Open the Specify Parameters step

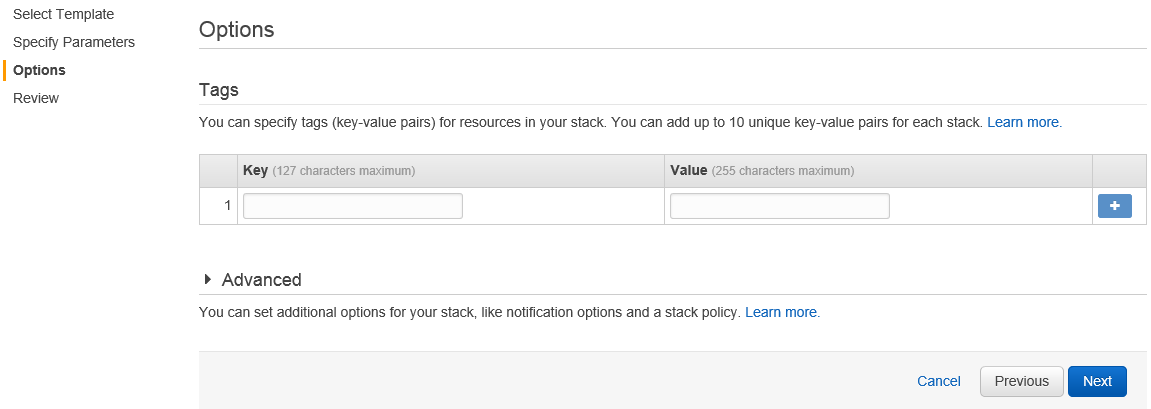coord(74,42)
